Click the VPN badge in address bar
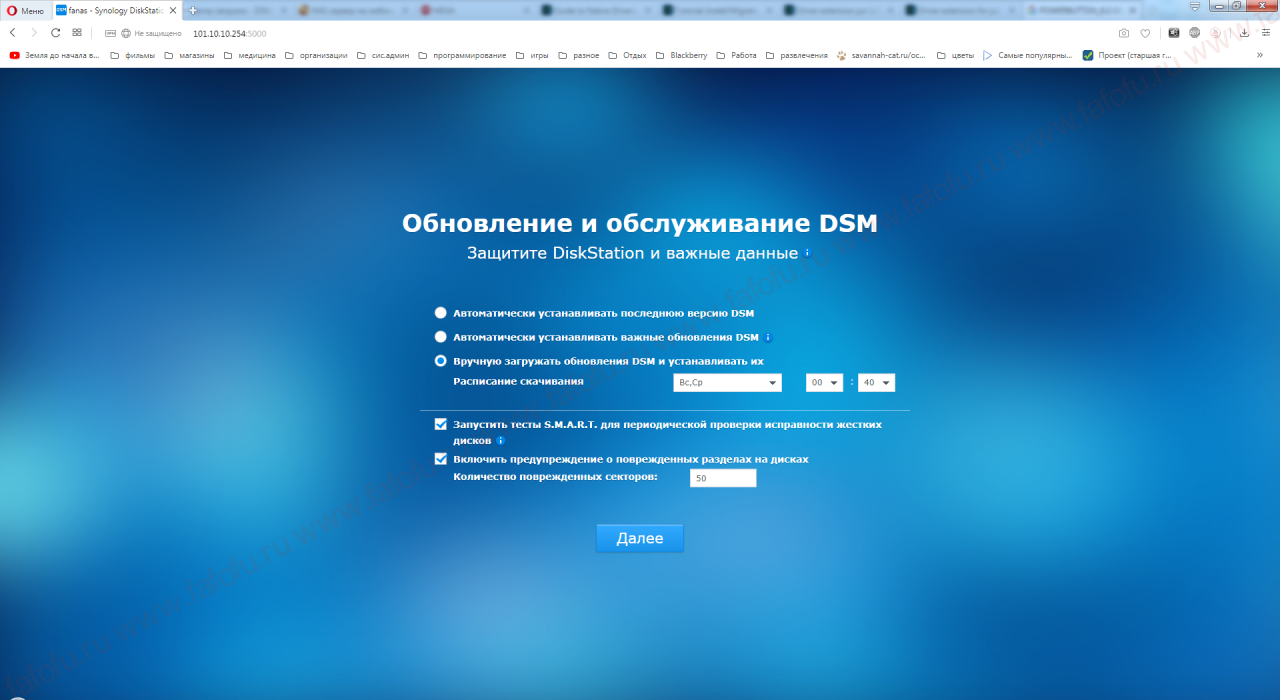The width and height of the screenshot is (1280, 700). pyautogui.click(x=110, y=33)
